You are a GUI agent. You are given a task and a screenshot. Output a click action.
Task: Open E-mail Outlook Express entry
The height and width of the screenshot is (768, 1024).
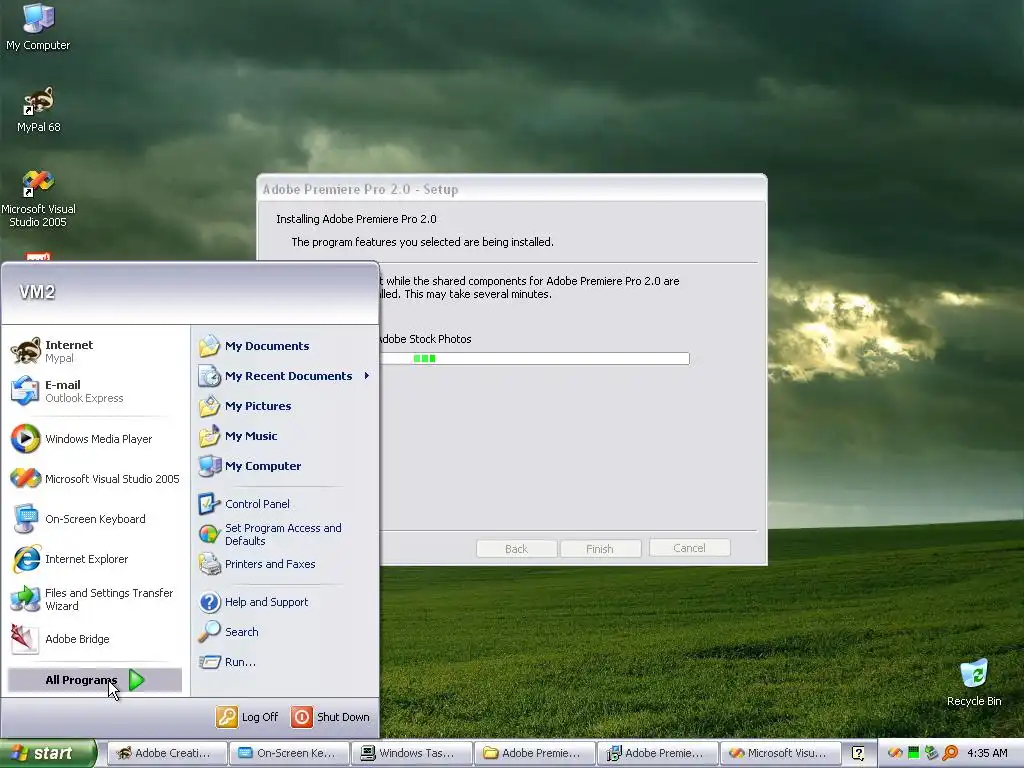[95, 391]
